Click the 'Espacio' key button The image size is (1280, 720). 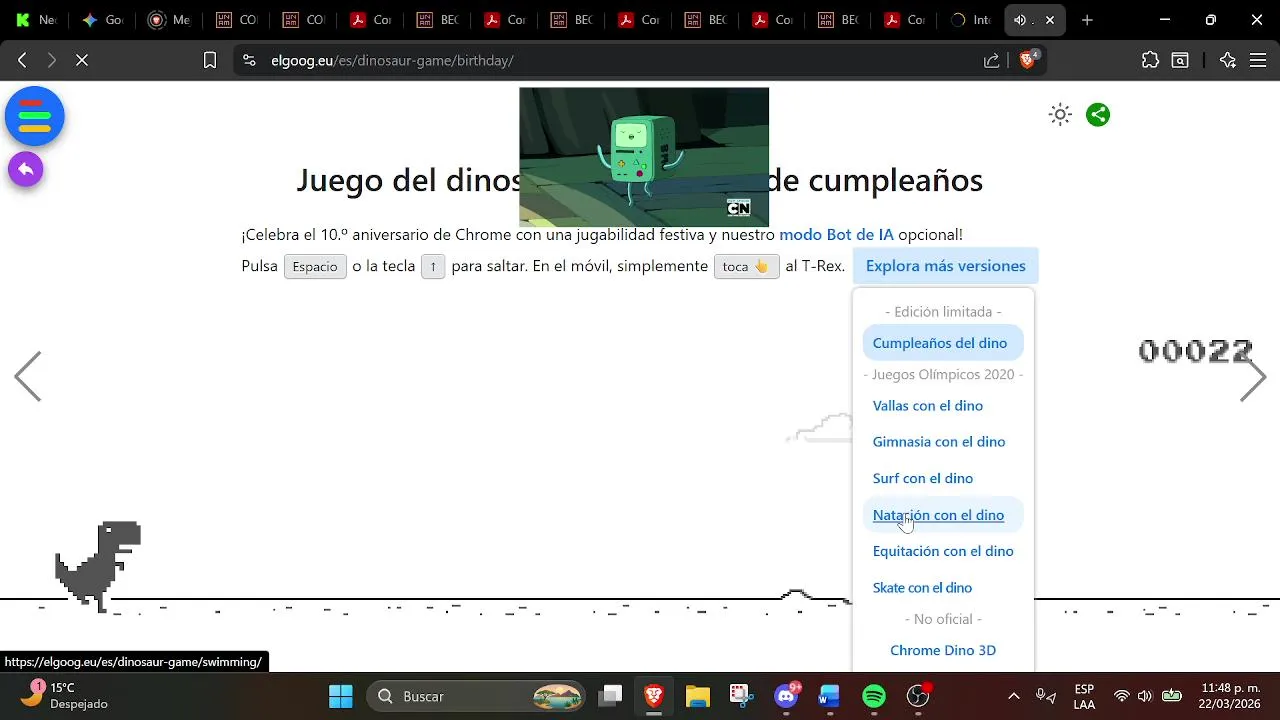[315, 267]
